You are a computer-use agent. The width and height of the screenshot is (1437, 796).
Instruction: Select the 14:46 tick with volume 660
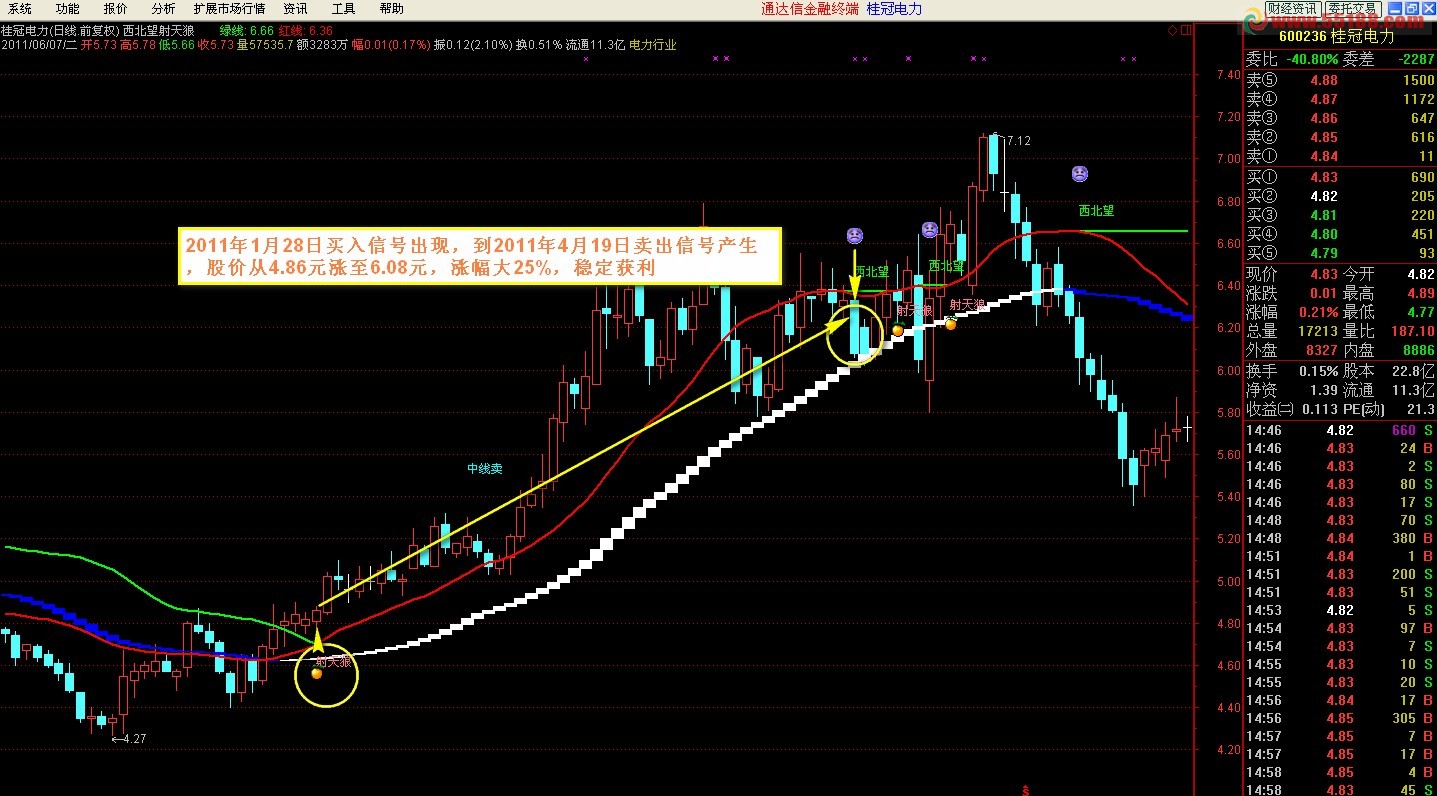(x=1339, y=430)
